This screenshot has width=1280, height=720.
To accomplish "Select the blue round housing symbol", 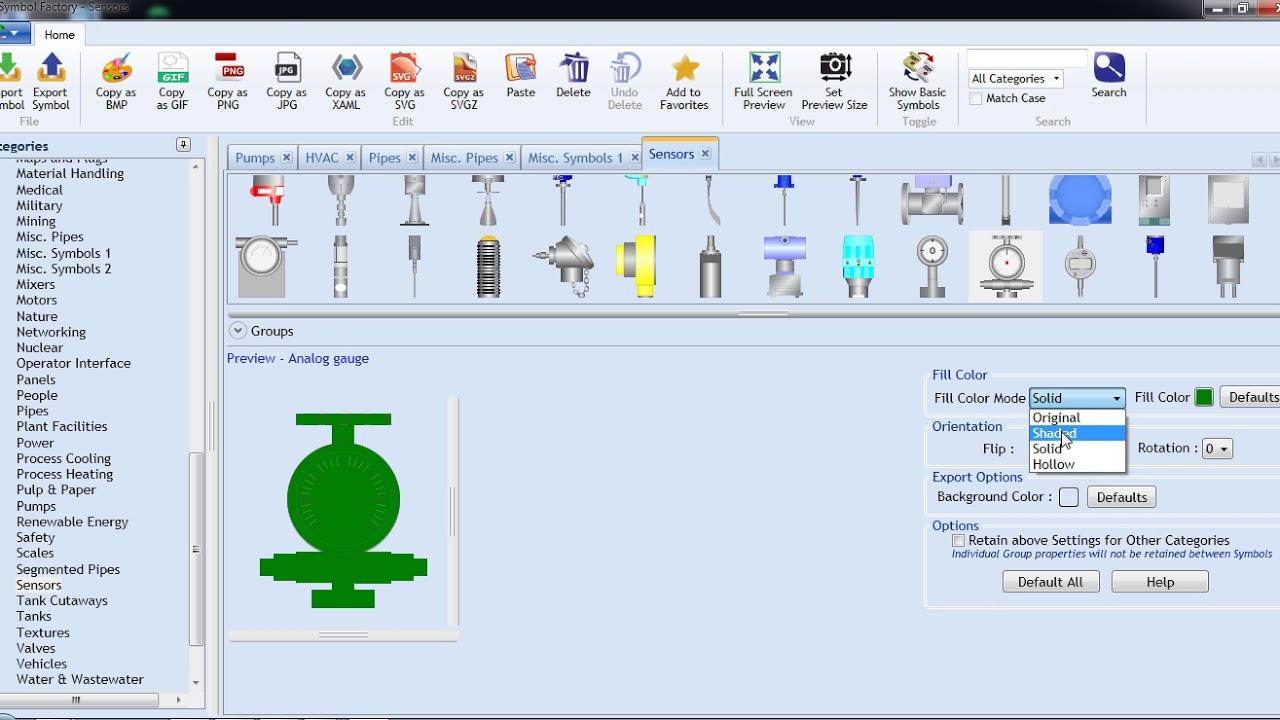I will pos(1080,199).
